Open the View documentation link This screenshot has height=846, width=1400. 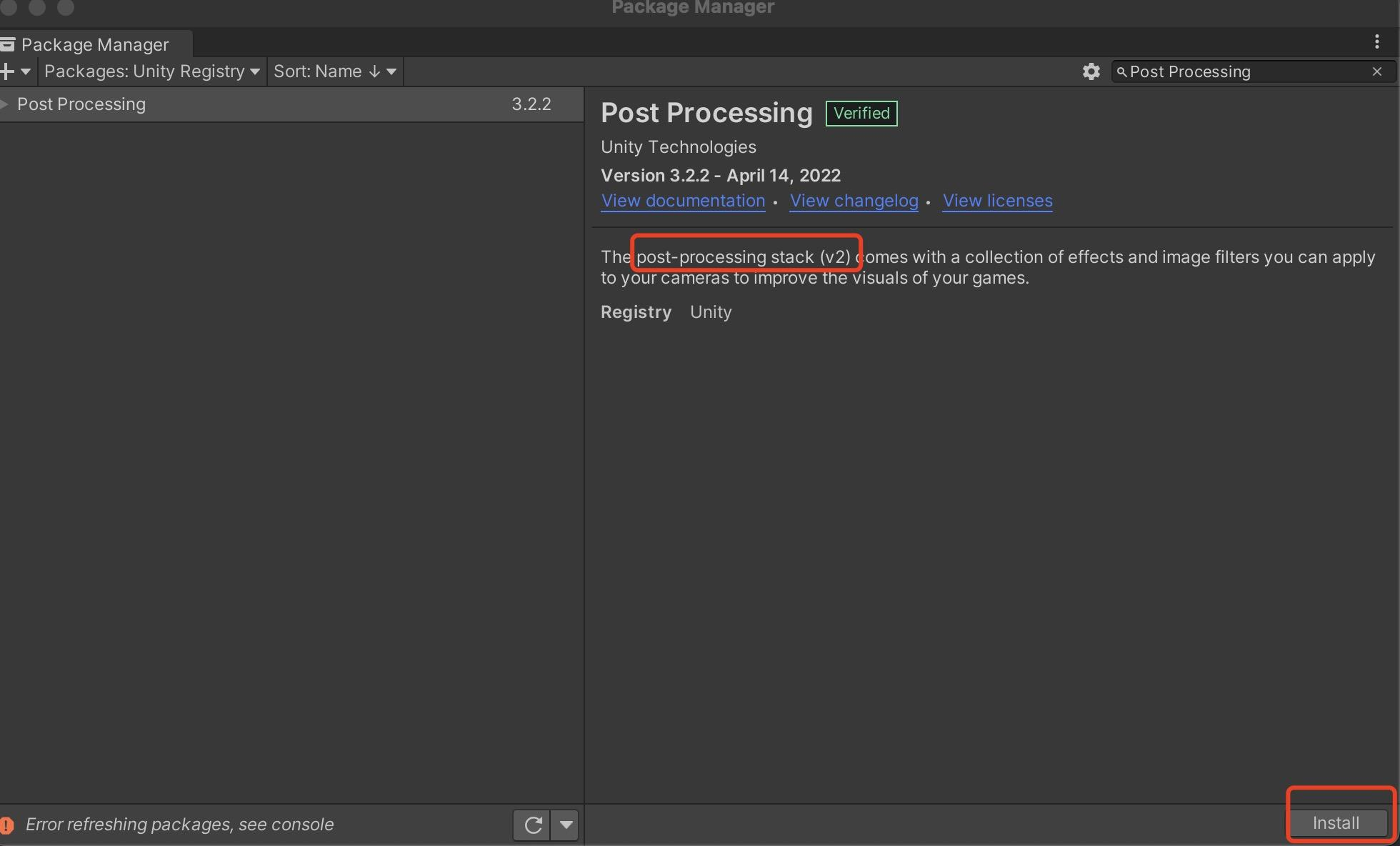click(x=683, y=201)
